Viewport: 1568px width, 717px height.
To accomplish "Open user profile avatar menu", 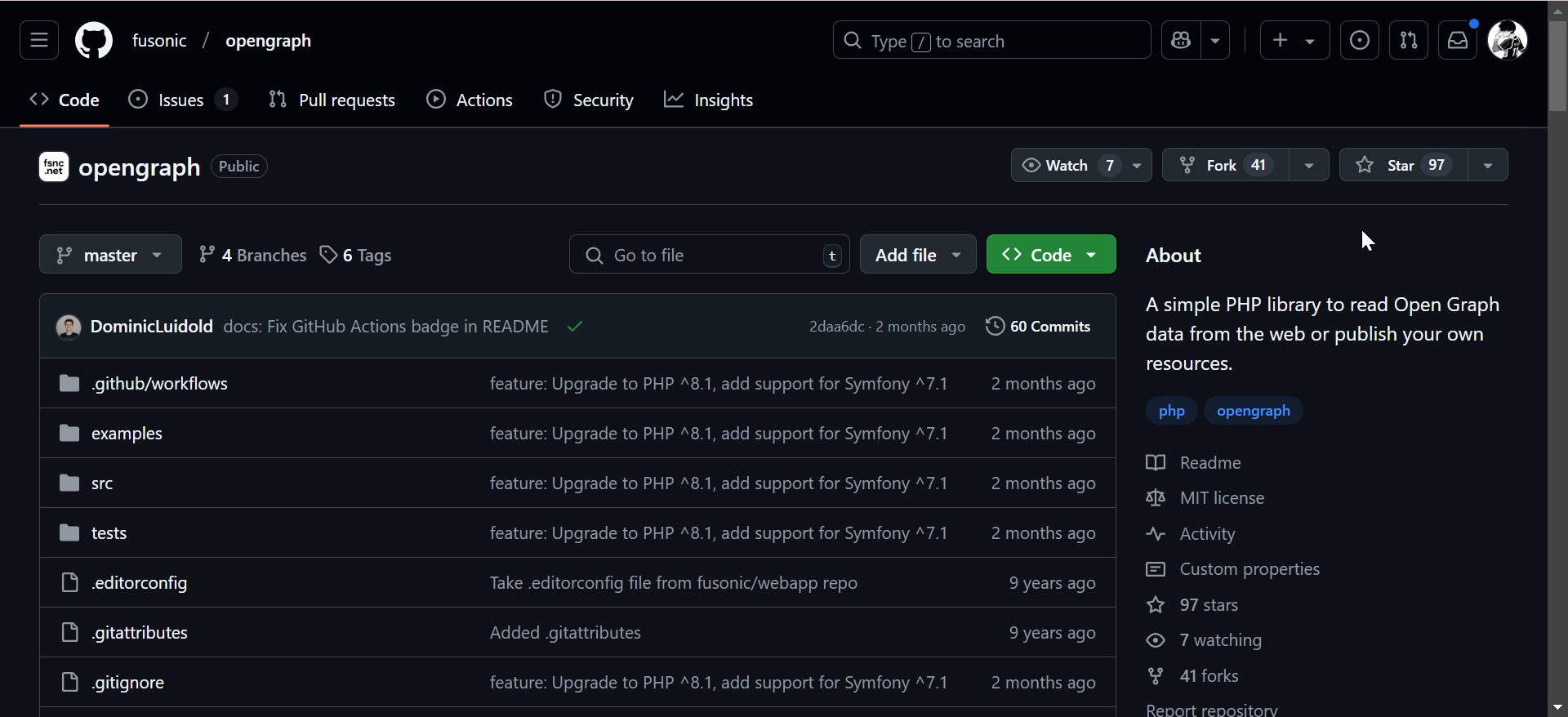I will tap(1508, 40).
